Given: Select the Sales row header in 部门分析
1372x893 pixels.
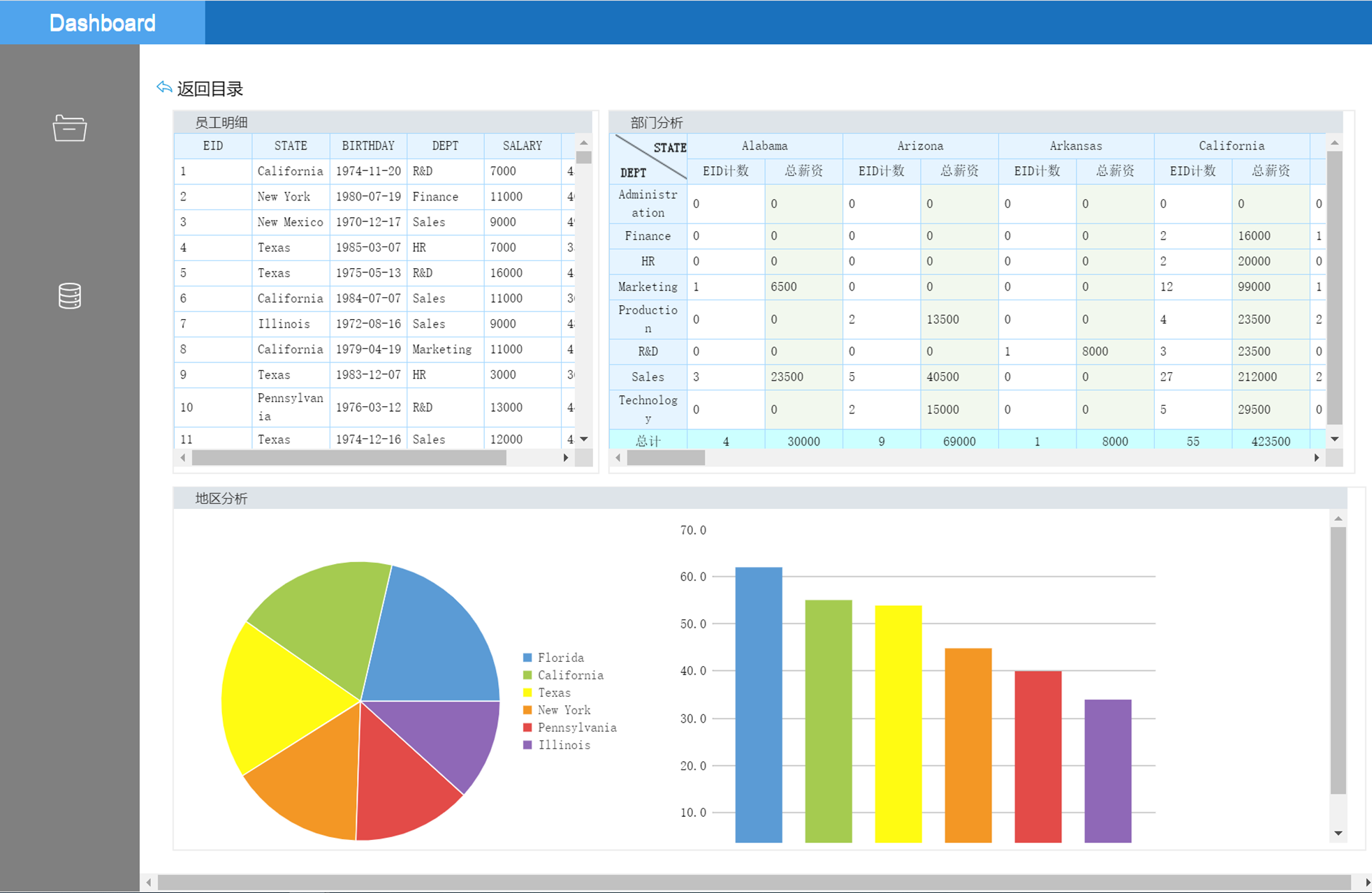Looking at the screenshot, I should 648,377.
